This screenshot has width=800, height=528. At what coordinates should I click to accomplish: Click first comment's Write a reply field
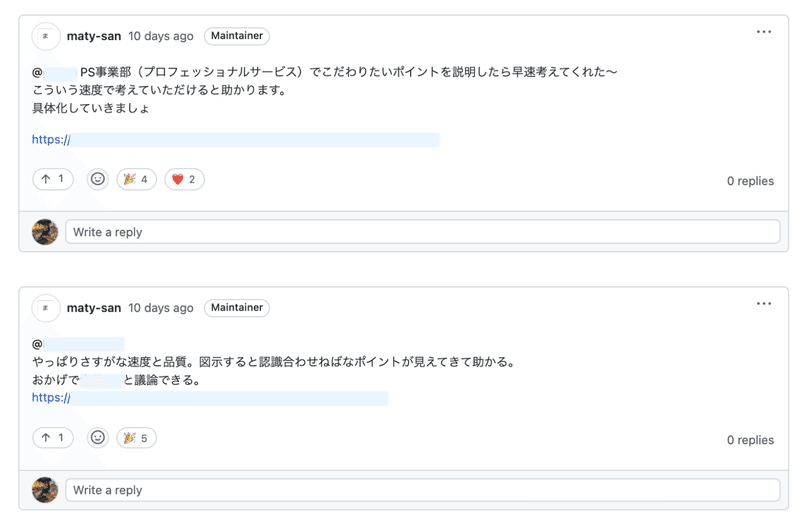click(422, 232)
